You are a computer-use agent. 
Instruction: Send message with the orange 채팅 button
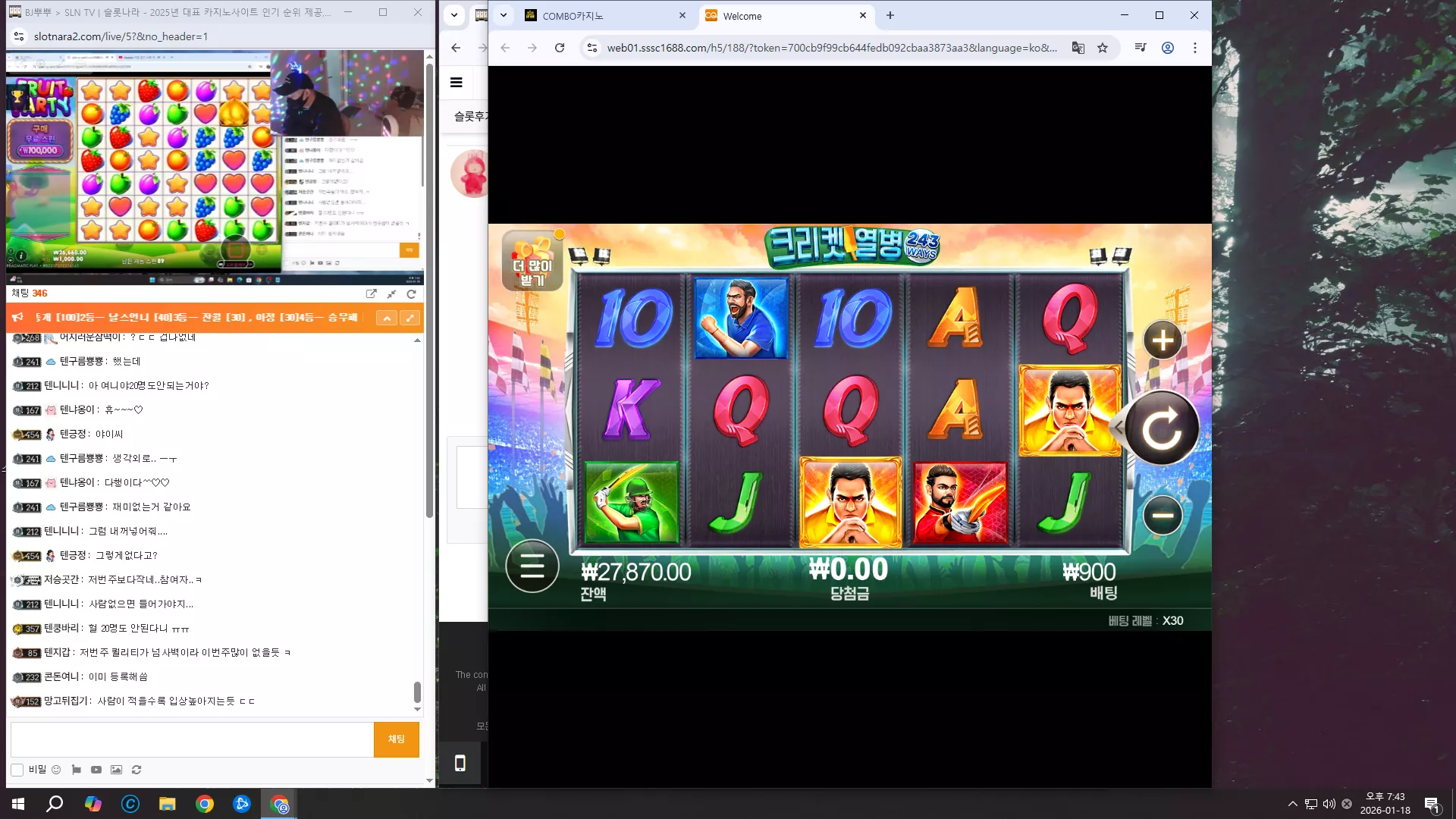point(396,739)
